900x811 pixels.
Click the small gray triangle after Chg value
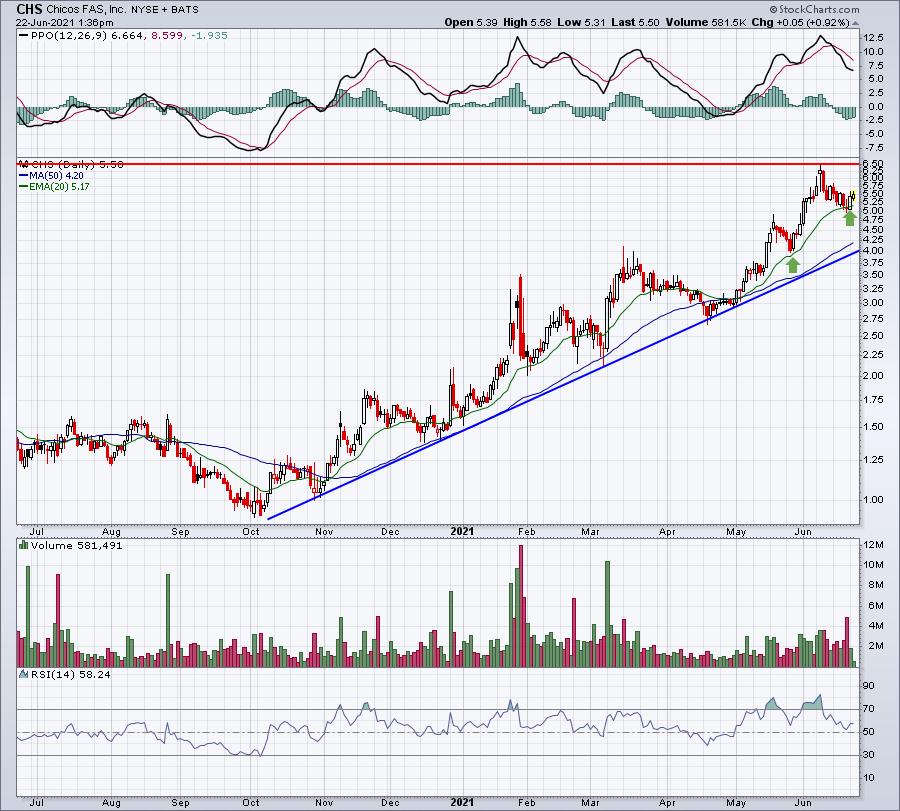coord(855,24)
